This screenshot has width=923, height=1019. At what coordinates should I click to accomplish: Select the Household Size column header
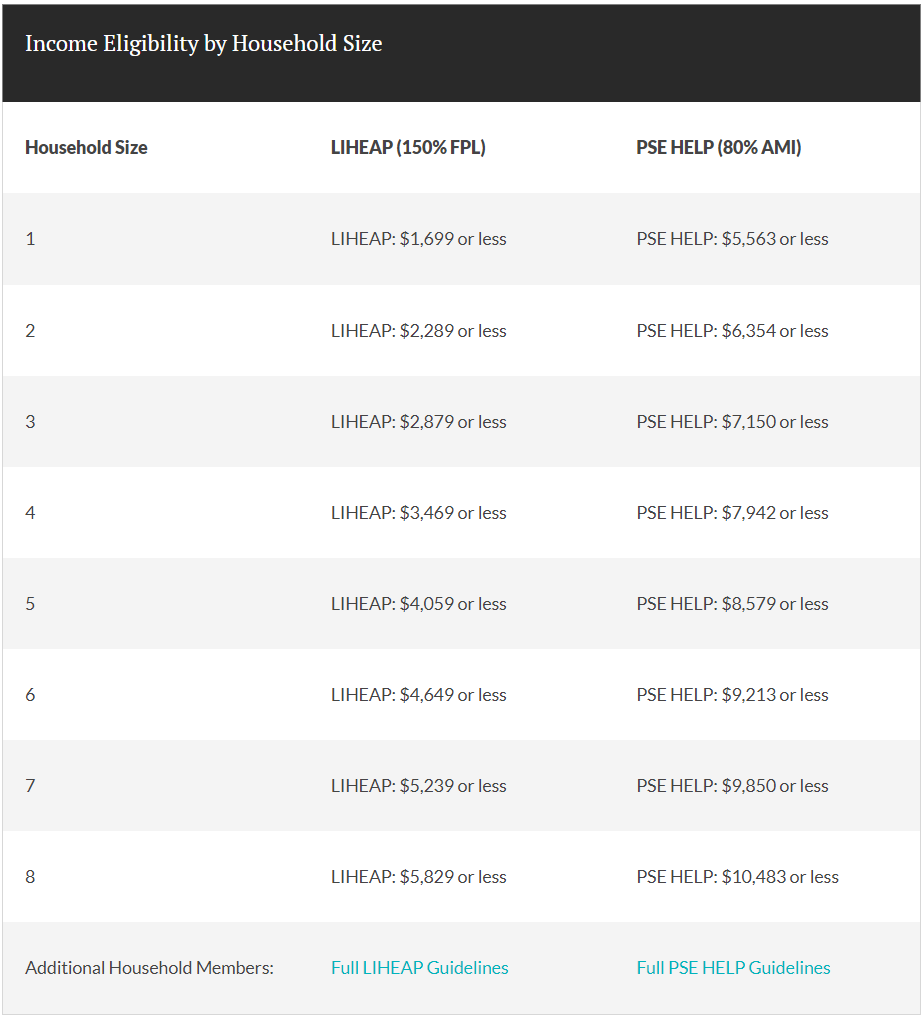click(86, 148)
